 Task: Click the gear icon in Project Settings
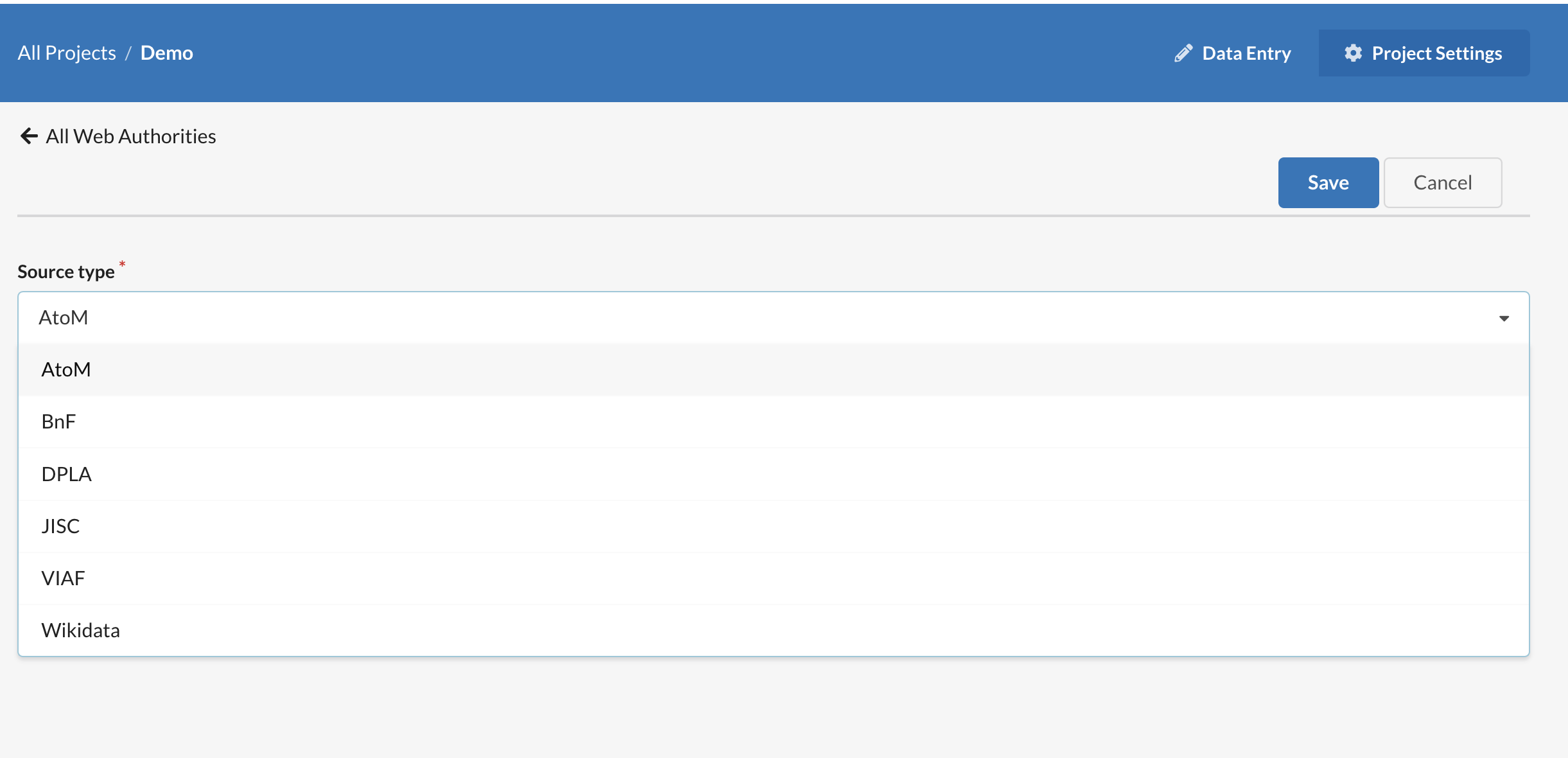(x=1353, y=53)
